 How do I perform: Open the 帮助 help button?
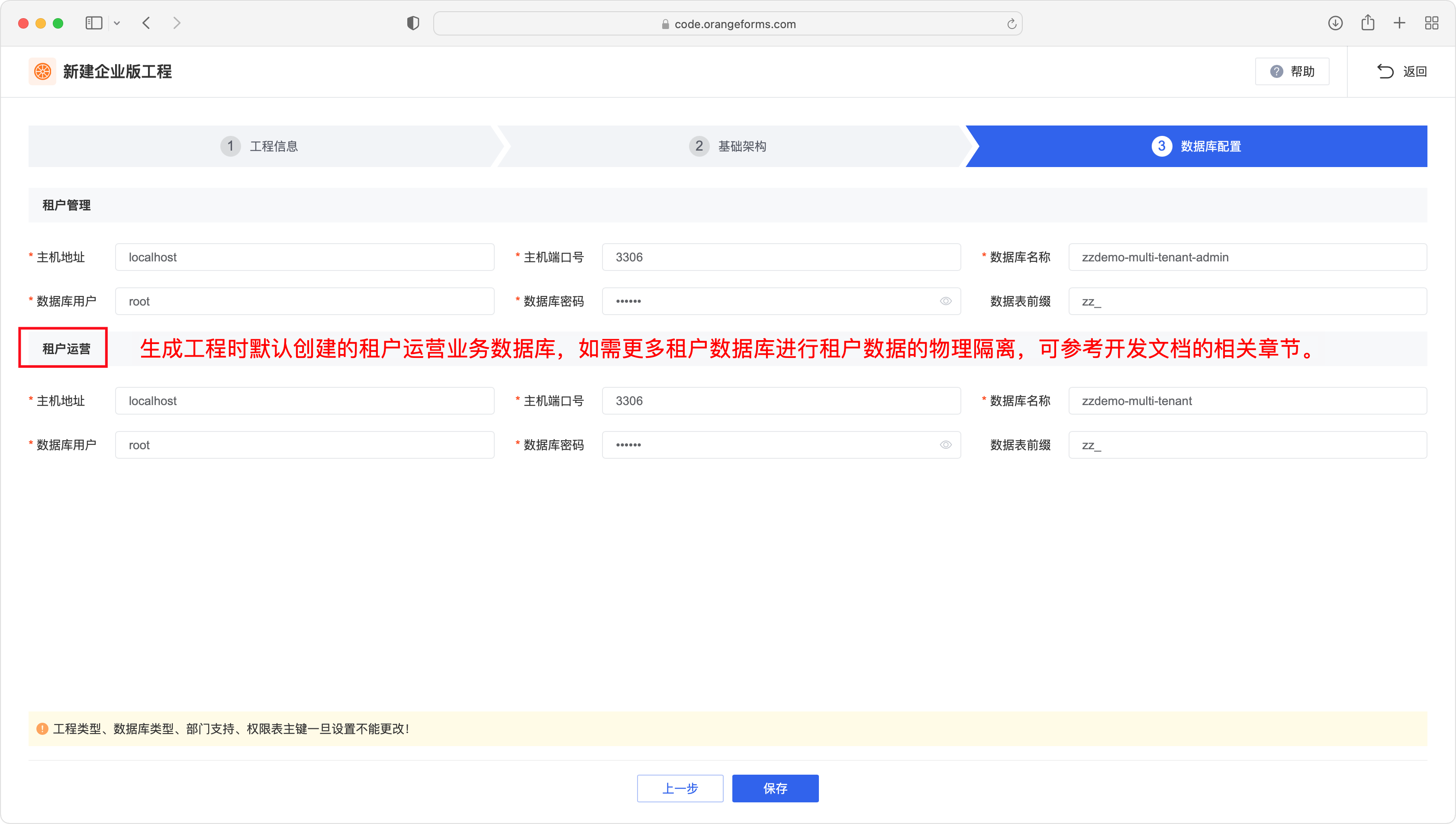[1292, 71]
